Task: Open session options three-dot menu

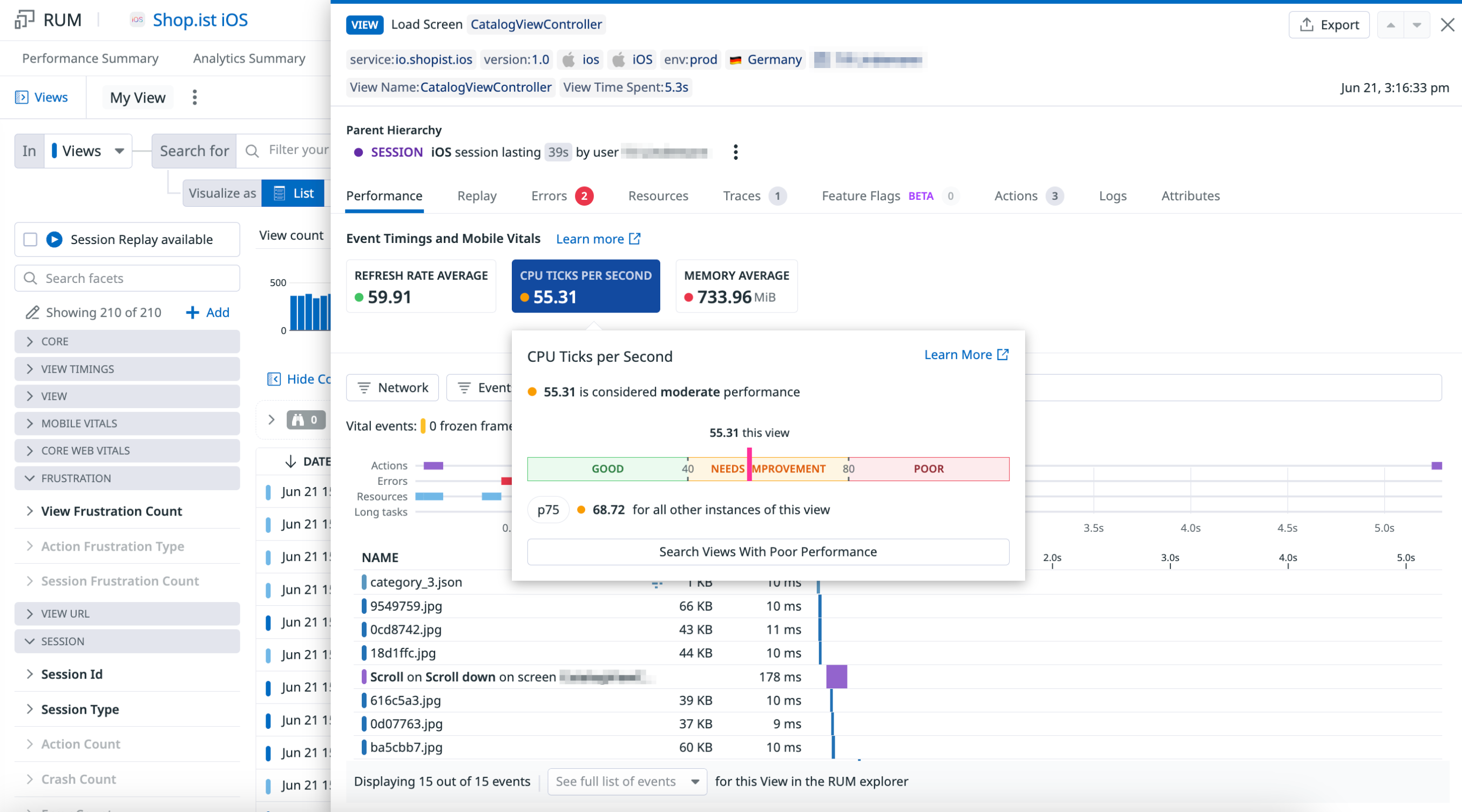Action: (x=735, y=152)
